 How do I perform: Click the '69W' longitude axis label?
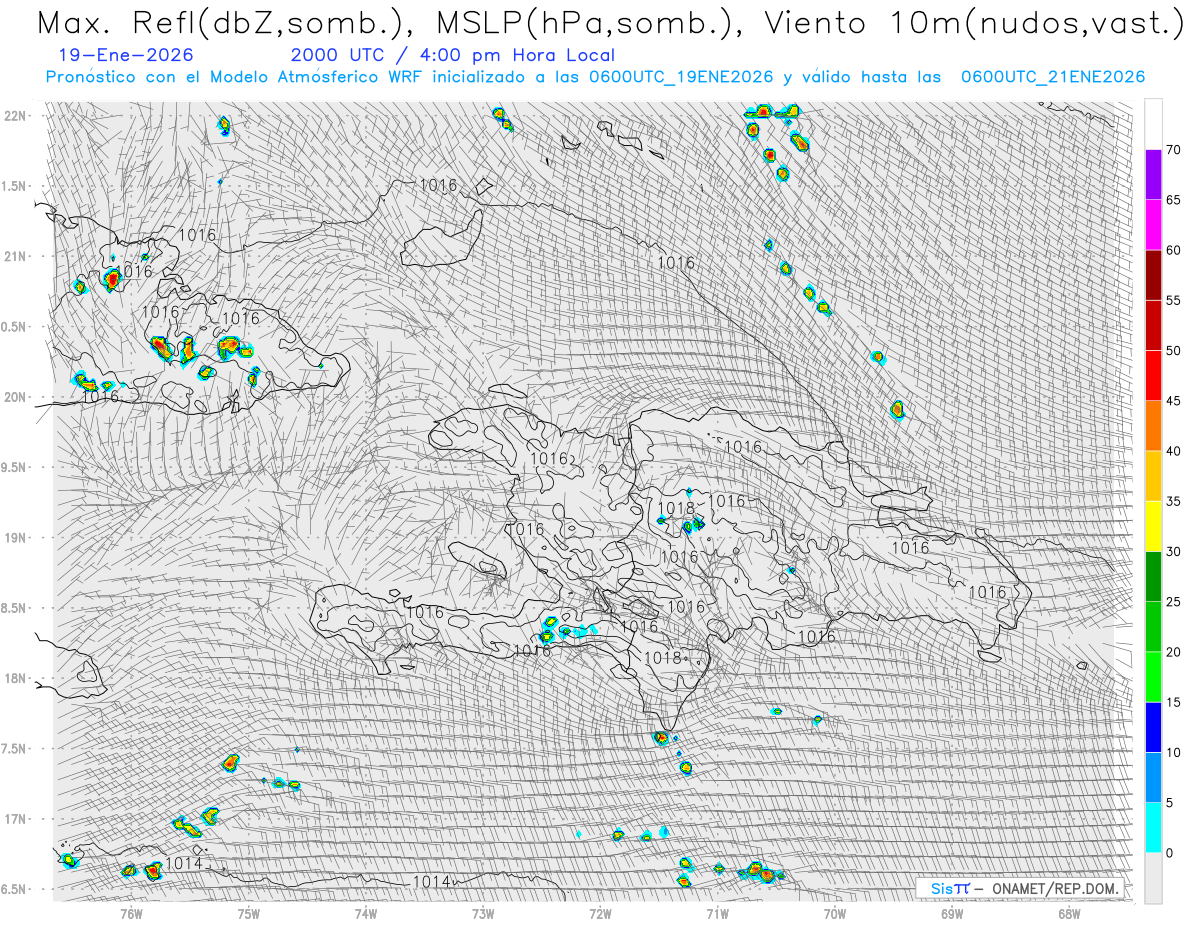[x=952, y=912]
